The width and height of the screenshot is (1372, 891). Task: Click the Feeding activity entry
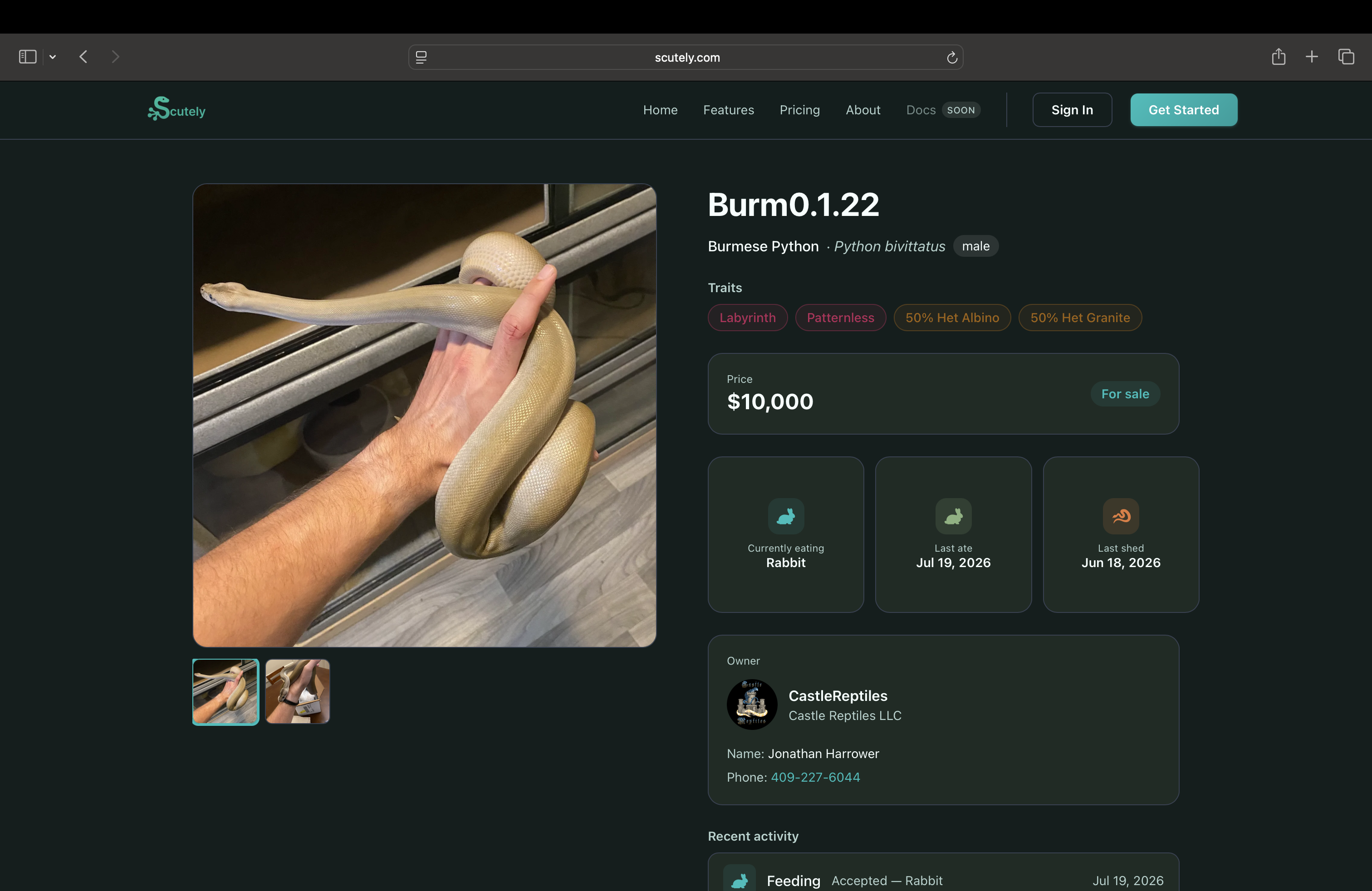[x=943, y=872]
